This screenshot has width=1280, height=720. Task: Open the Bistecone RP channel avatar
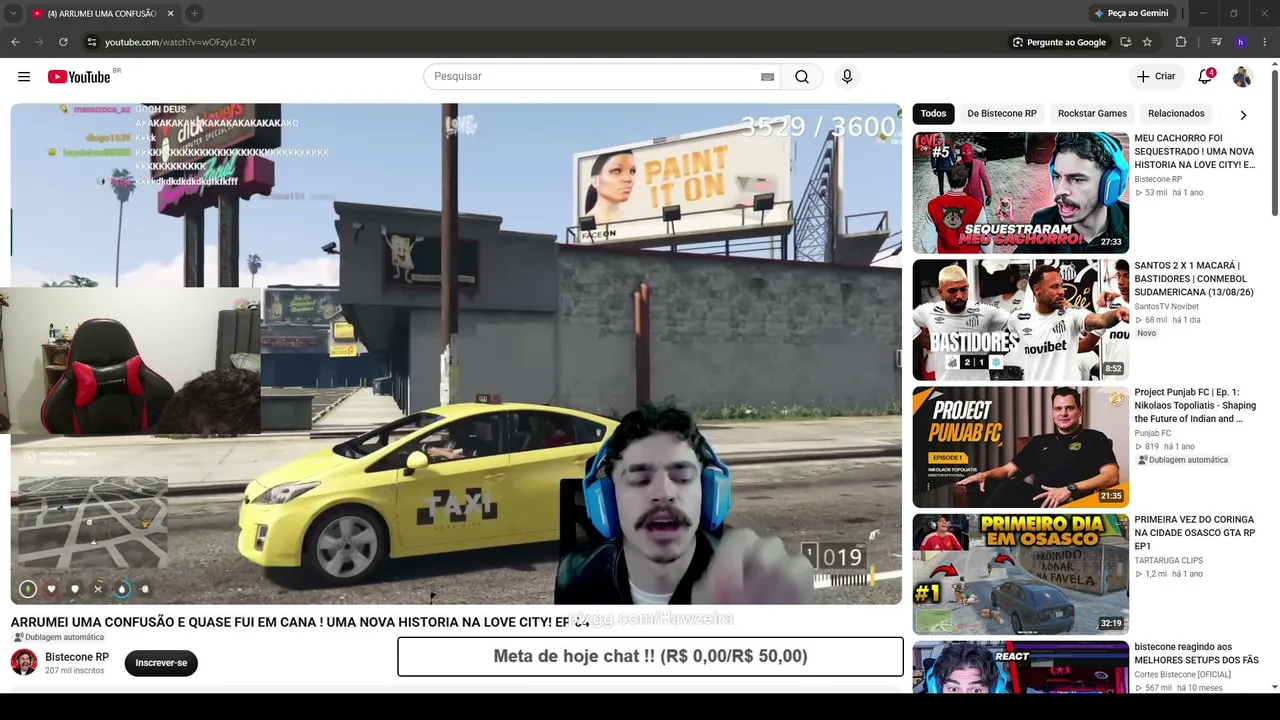tap(24, 662)
